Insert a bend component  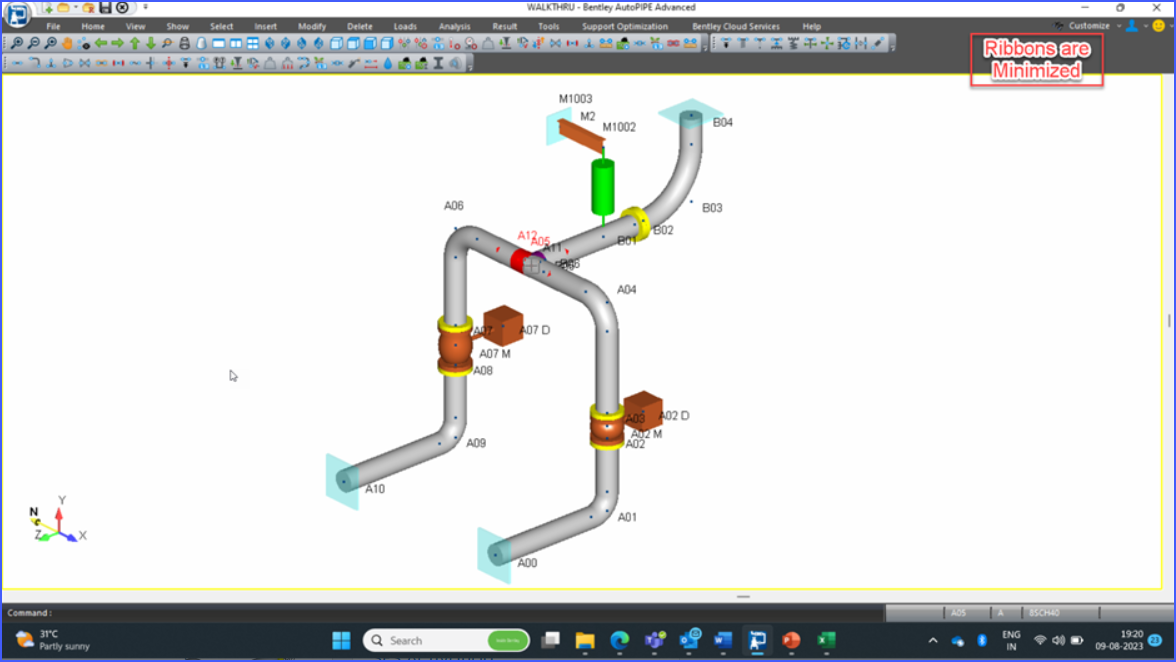point(34,63)
